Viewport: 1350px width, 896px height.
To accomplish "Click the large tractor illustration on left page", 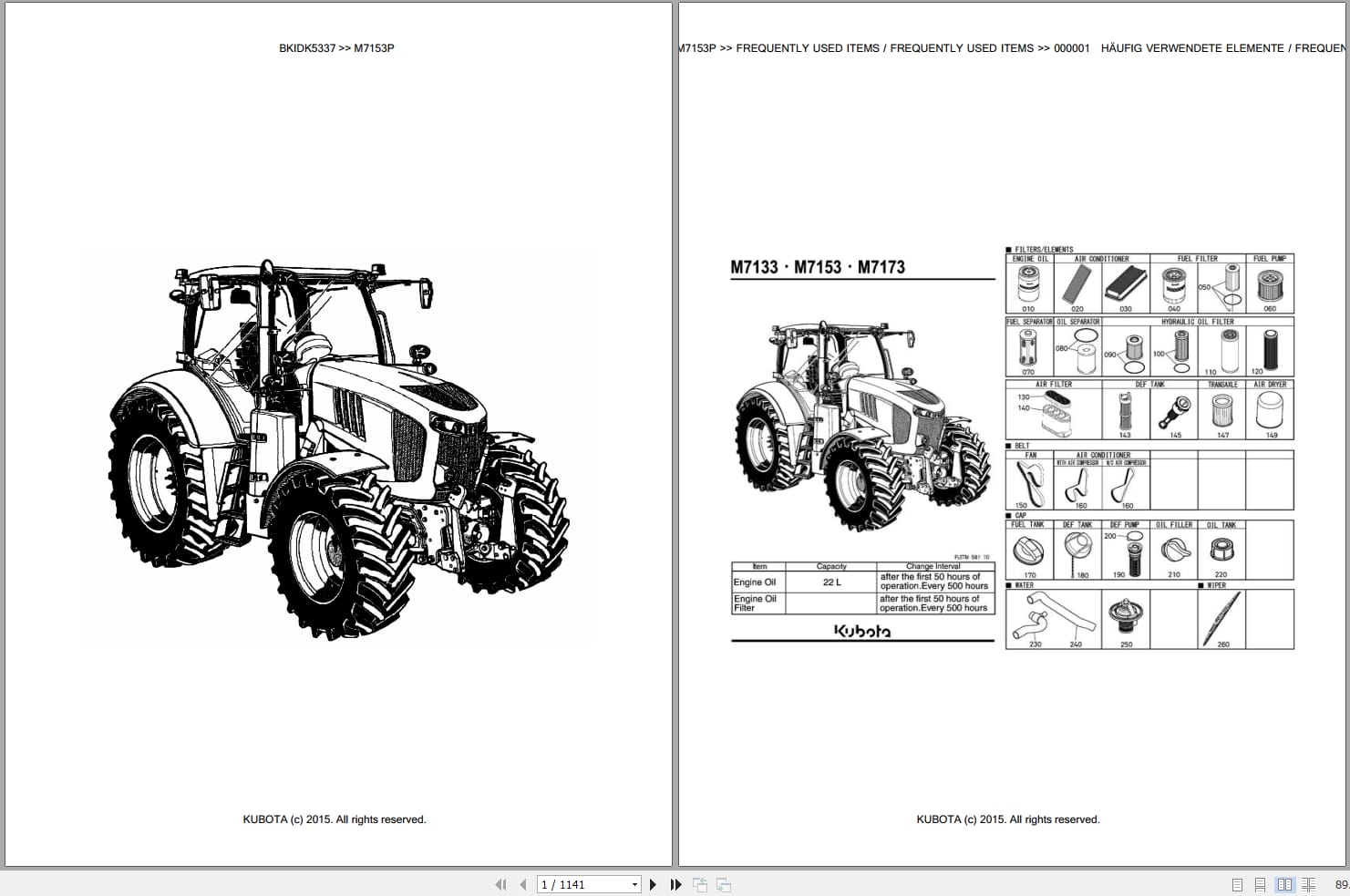I will pos(338,448).
